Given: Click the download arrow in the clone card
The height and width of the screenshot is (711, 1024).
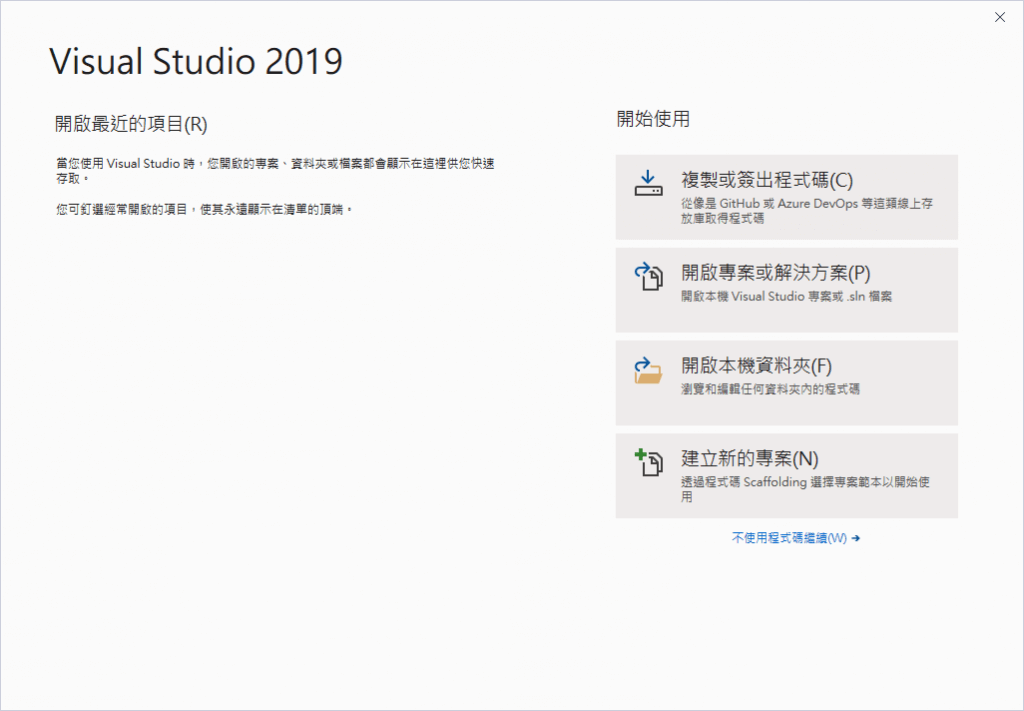Looking at the screenshot, I should (x=646, y=178).
